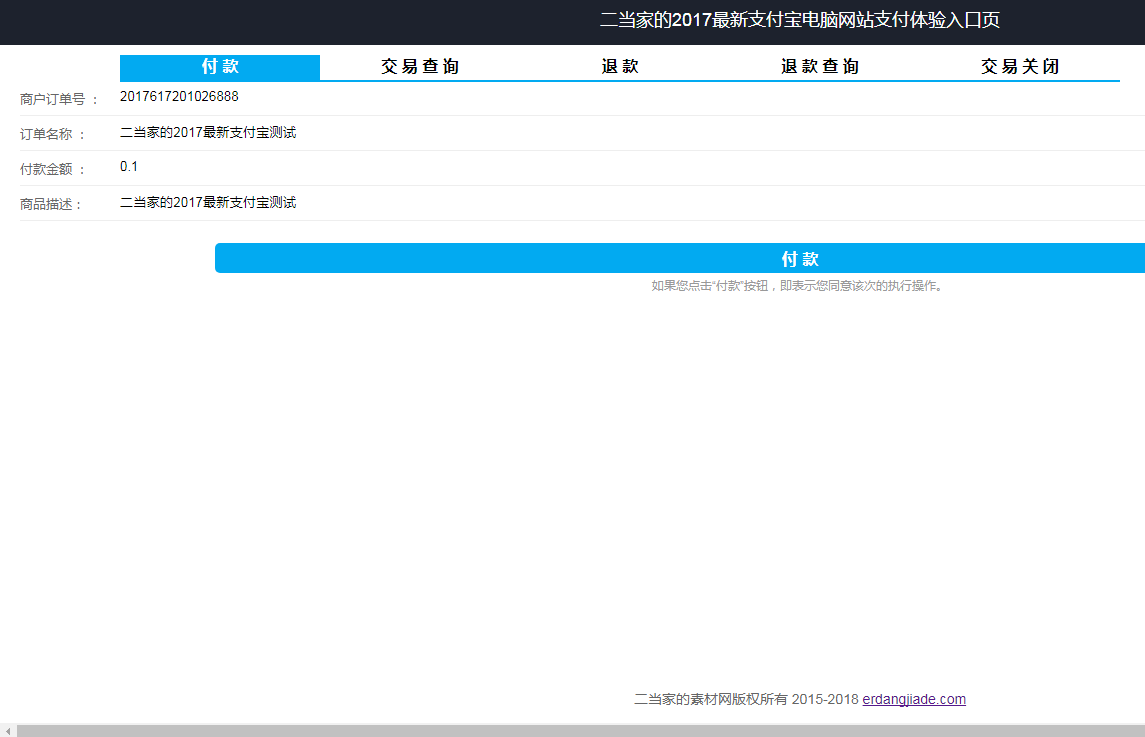Click the page title in the header

[800, 20]
